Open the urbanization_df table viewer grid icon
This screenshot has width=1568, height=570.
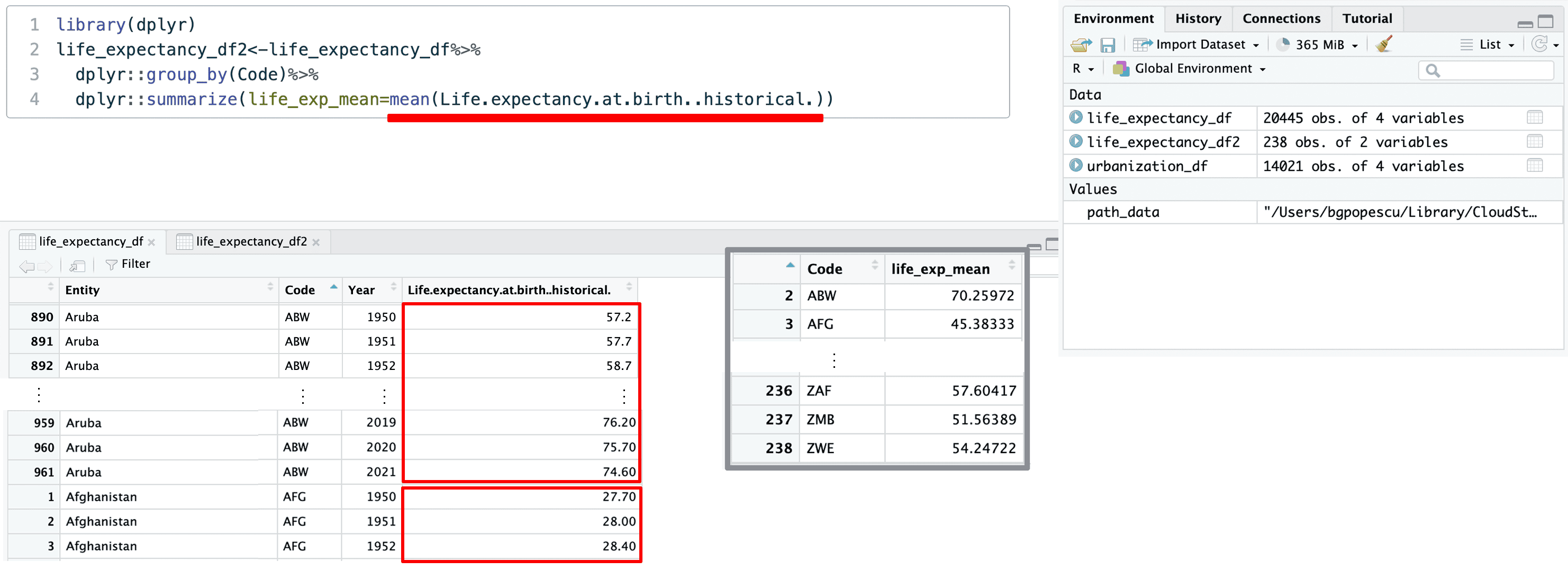click(x=1535, y=166)
